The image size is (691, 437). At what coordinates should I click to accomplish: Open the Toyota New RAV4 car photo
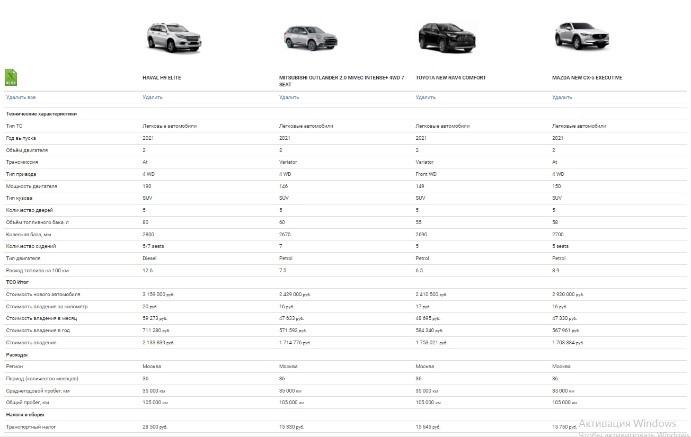(443, 37)
